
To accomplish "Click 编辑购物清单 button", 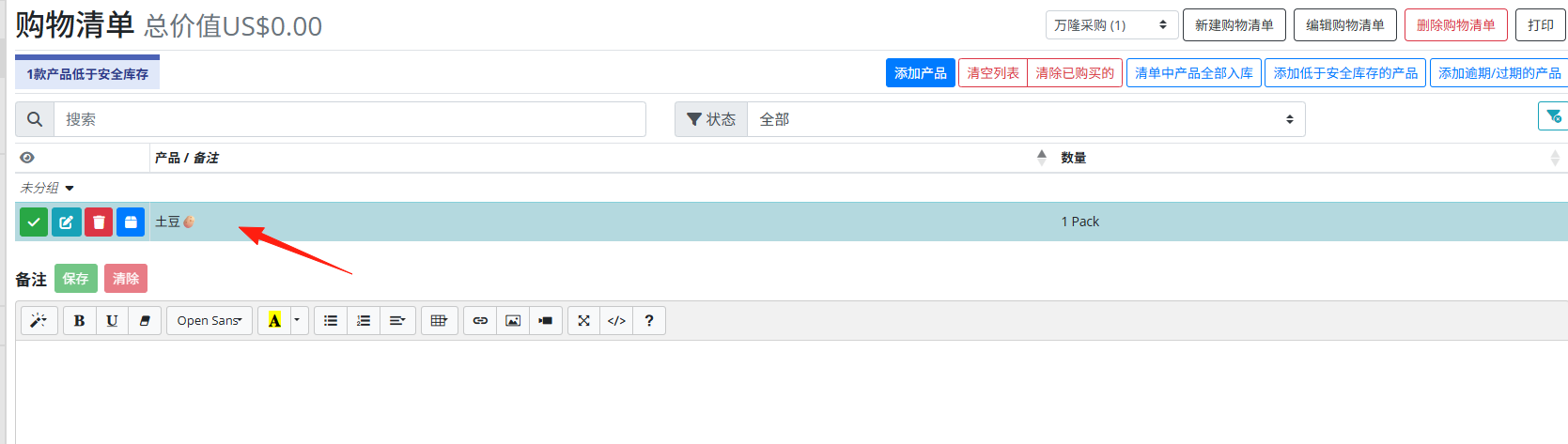I will pyautogui.click(x=1345, y=25).
